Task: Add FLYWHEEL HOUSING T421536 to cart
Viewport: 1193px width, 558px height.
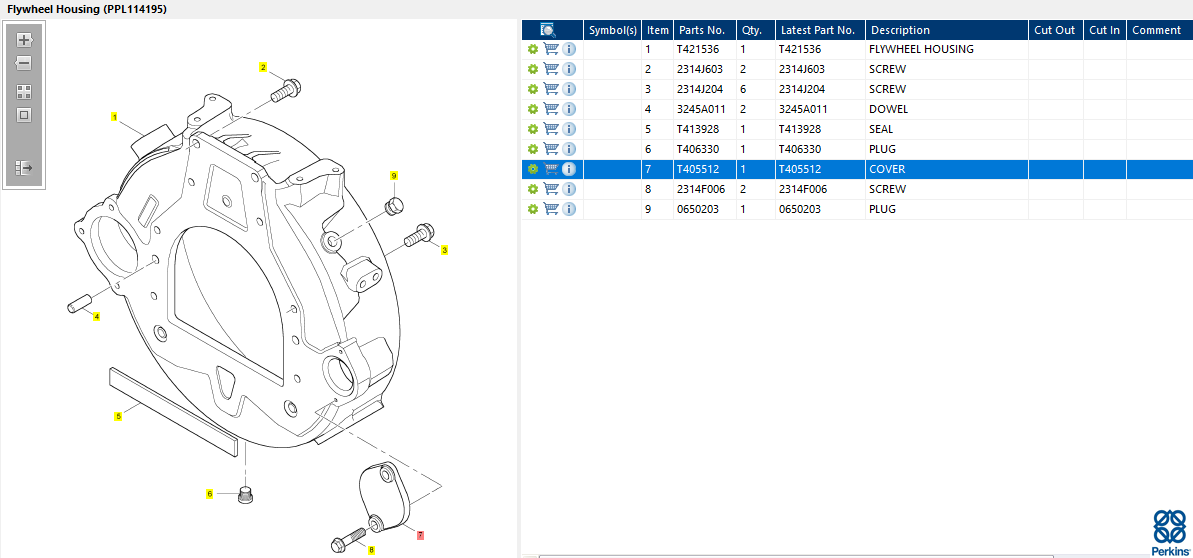Action: point(551,49)
